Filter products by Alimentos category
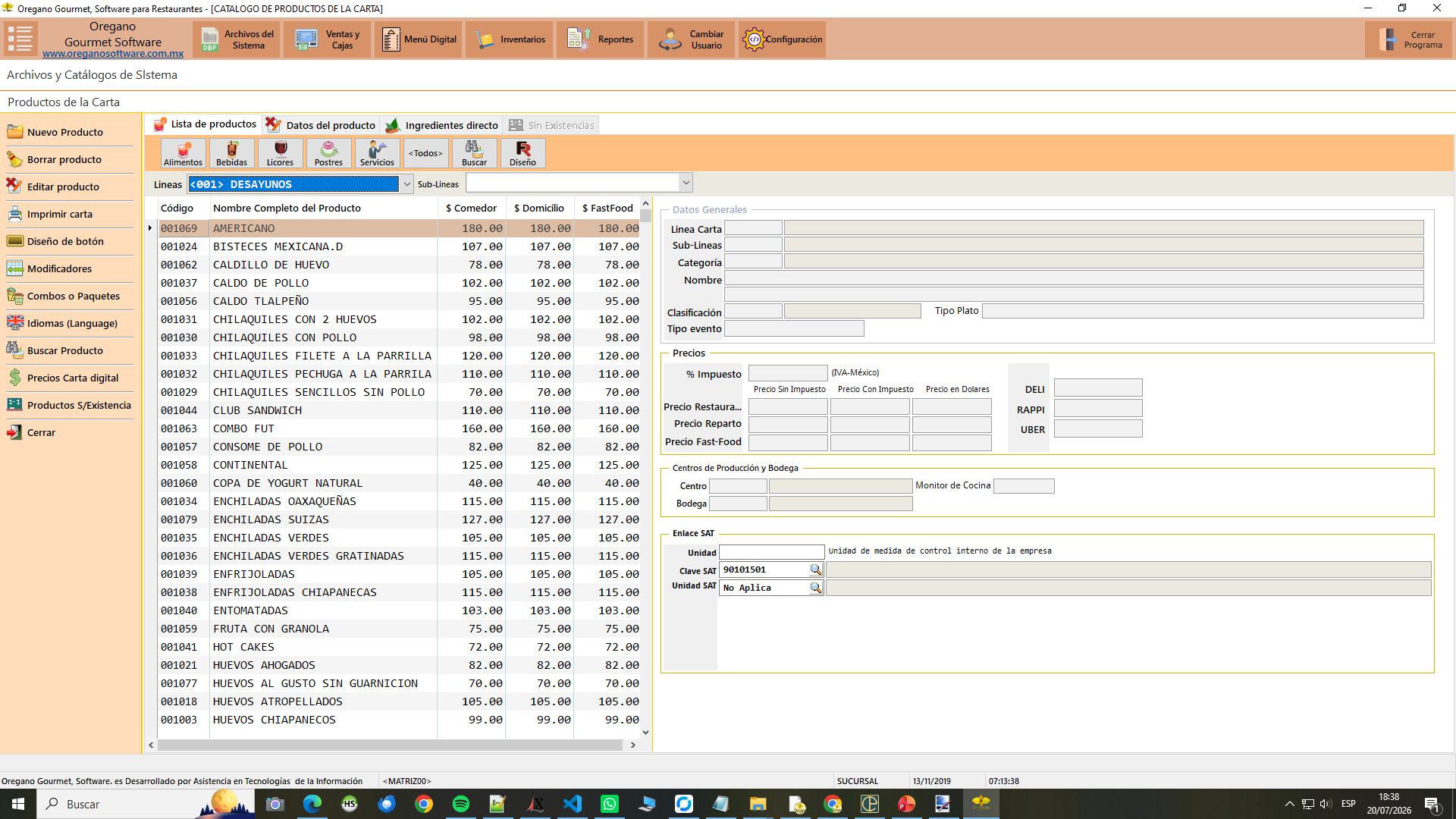The height and width of the screenshot is (819, 1456). (184, 153)
